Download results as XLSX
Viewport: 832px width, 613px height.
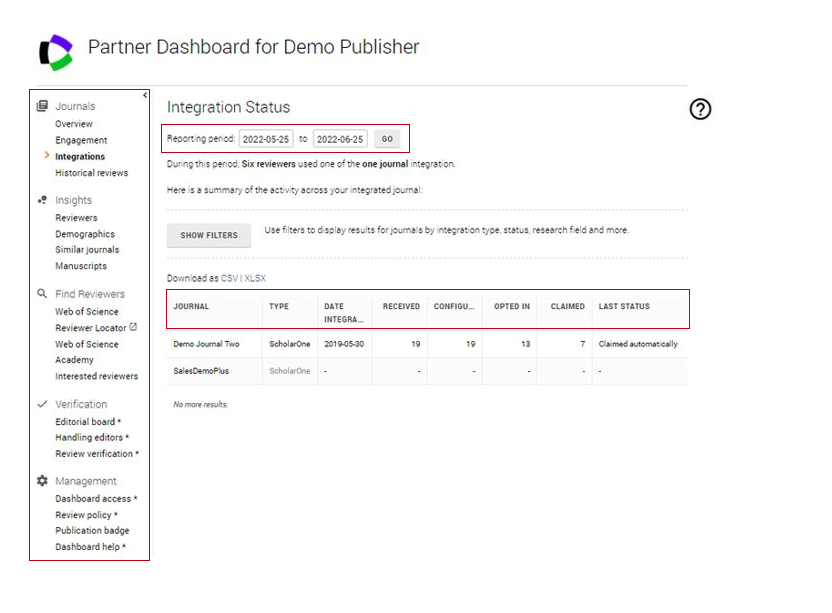point(255,278)
